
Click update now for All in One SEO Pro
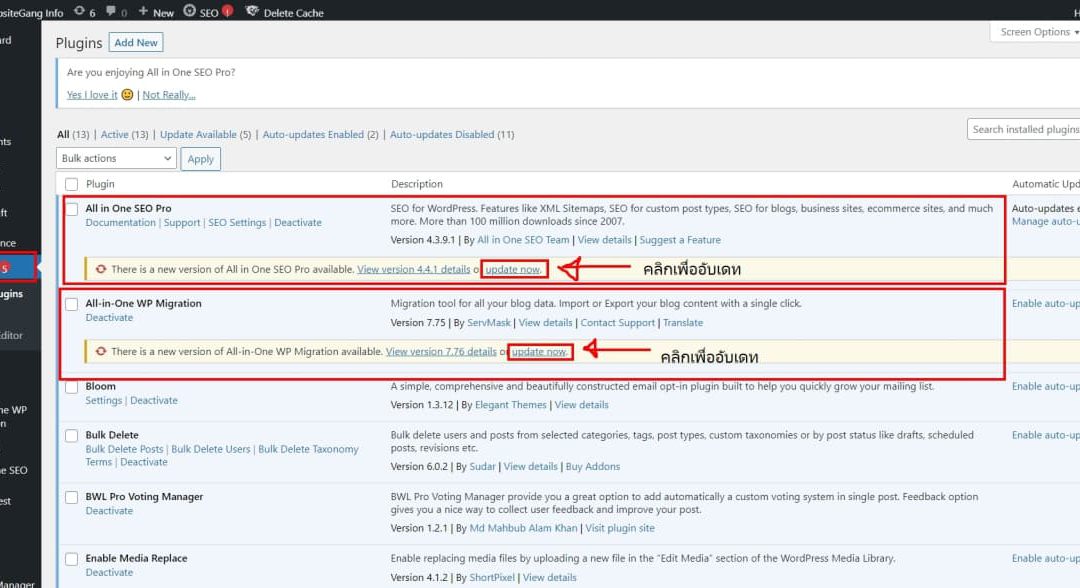click(513, 269)
